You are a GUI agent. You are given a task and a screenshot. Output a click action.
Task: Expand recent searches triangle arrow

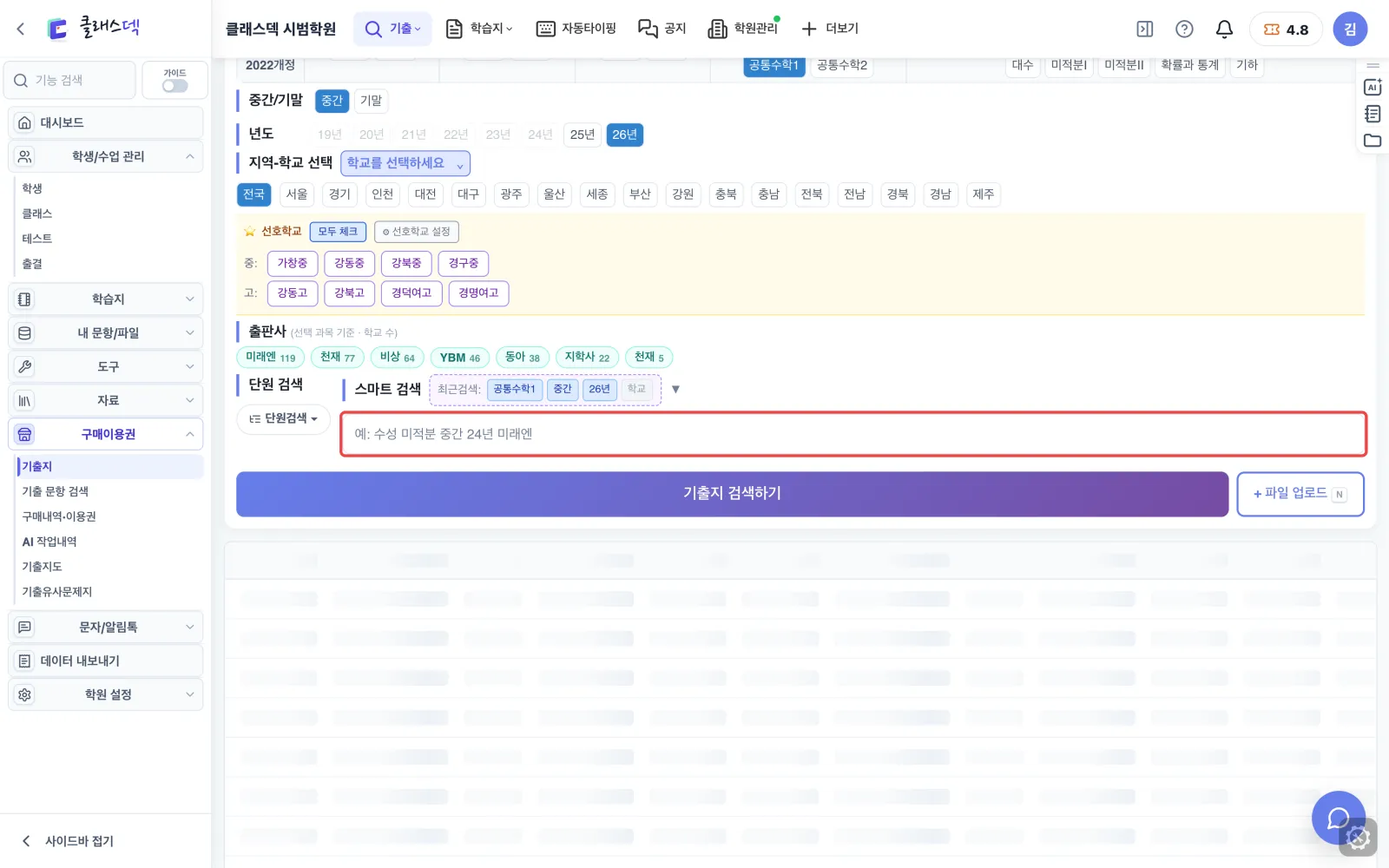675,390
